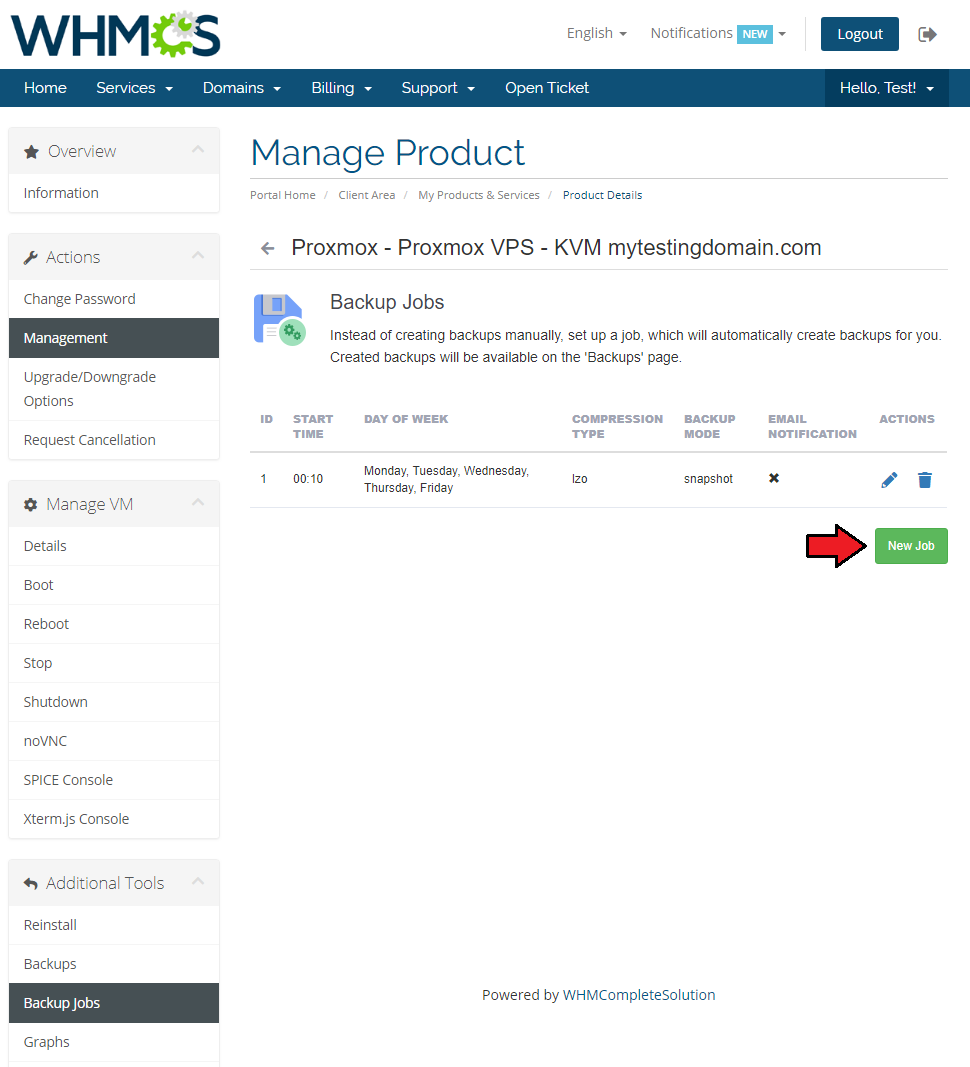
Task: Expand the Support menu
Action: point(438,88)
